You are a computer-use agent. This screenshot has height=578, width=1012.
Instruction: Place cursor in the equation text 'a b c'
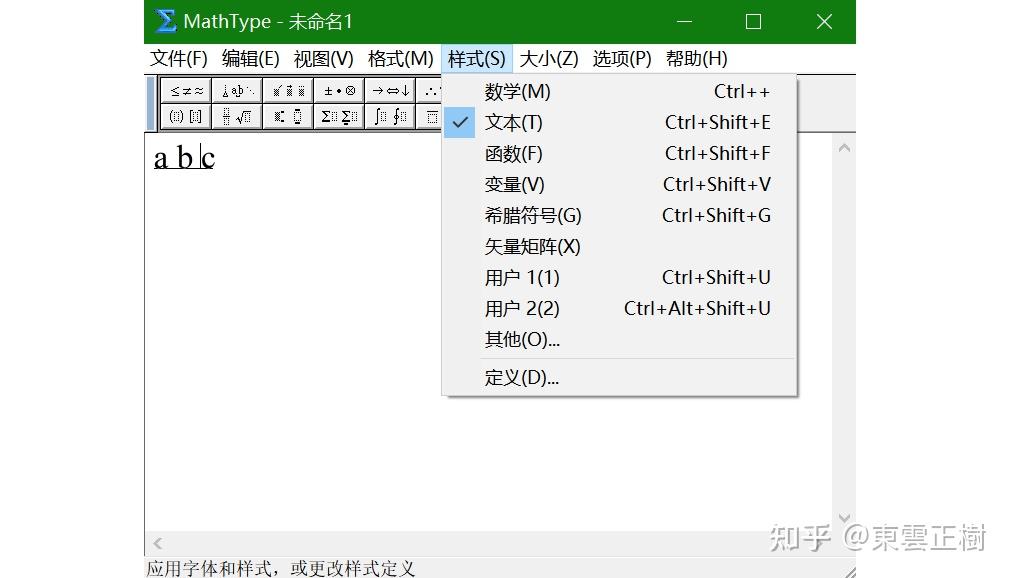coord(184,158)
